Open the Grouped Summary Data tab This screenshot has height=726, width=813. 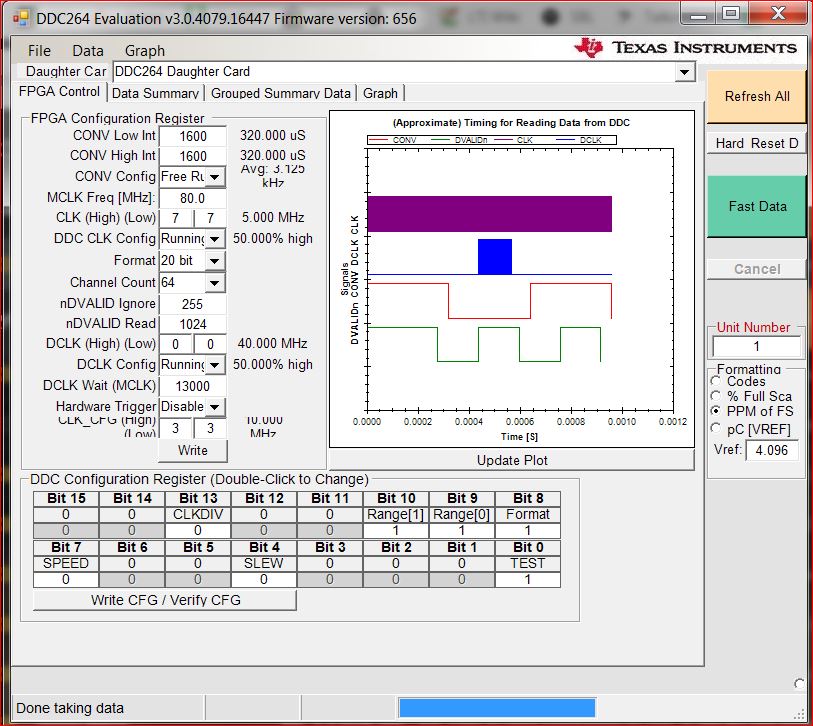pyautogui.click(x=281, y=93)
